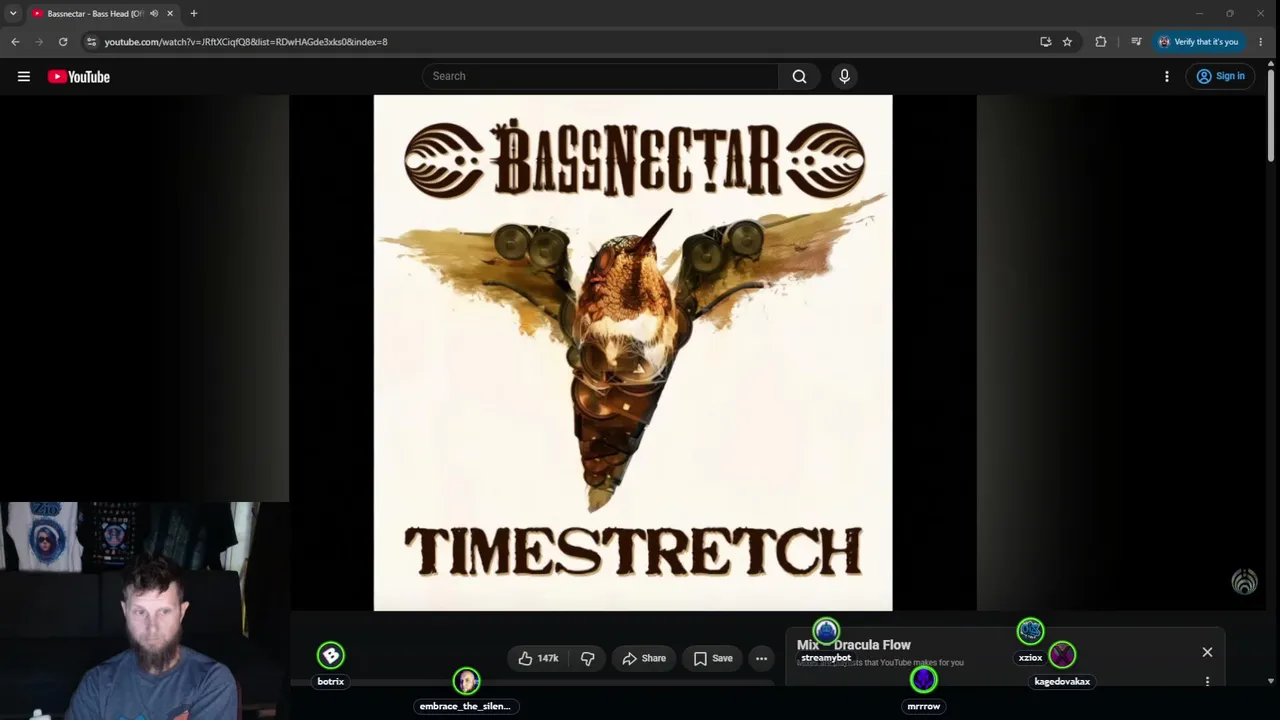Click the streamybot avatar
1280x720 pixels.
point(826,631)
